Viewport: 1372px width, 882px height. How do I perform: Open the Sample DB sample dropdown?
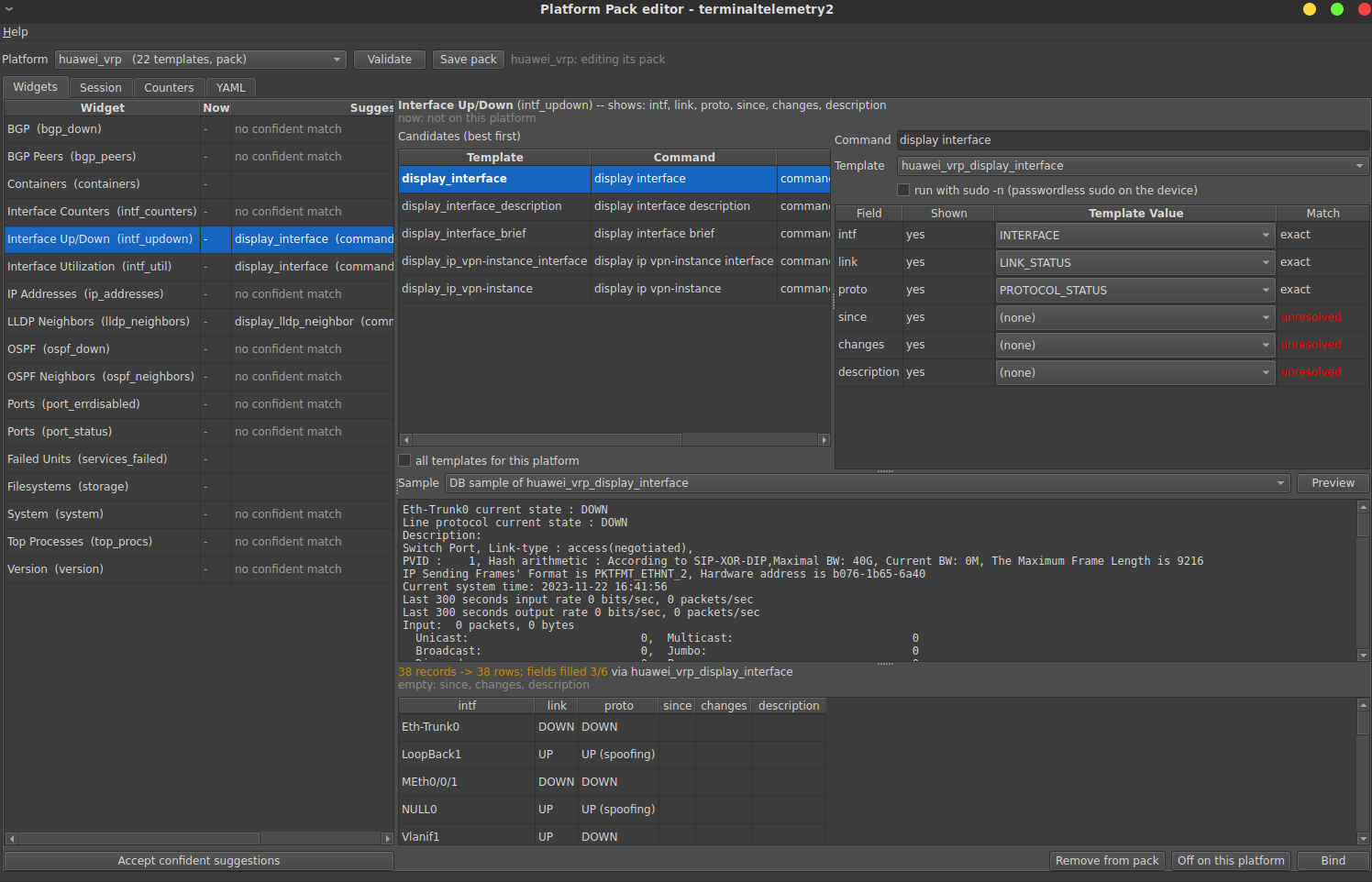point(868,483)
